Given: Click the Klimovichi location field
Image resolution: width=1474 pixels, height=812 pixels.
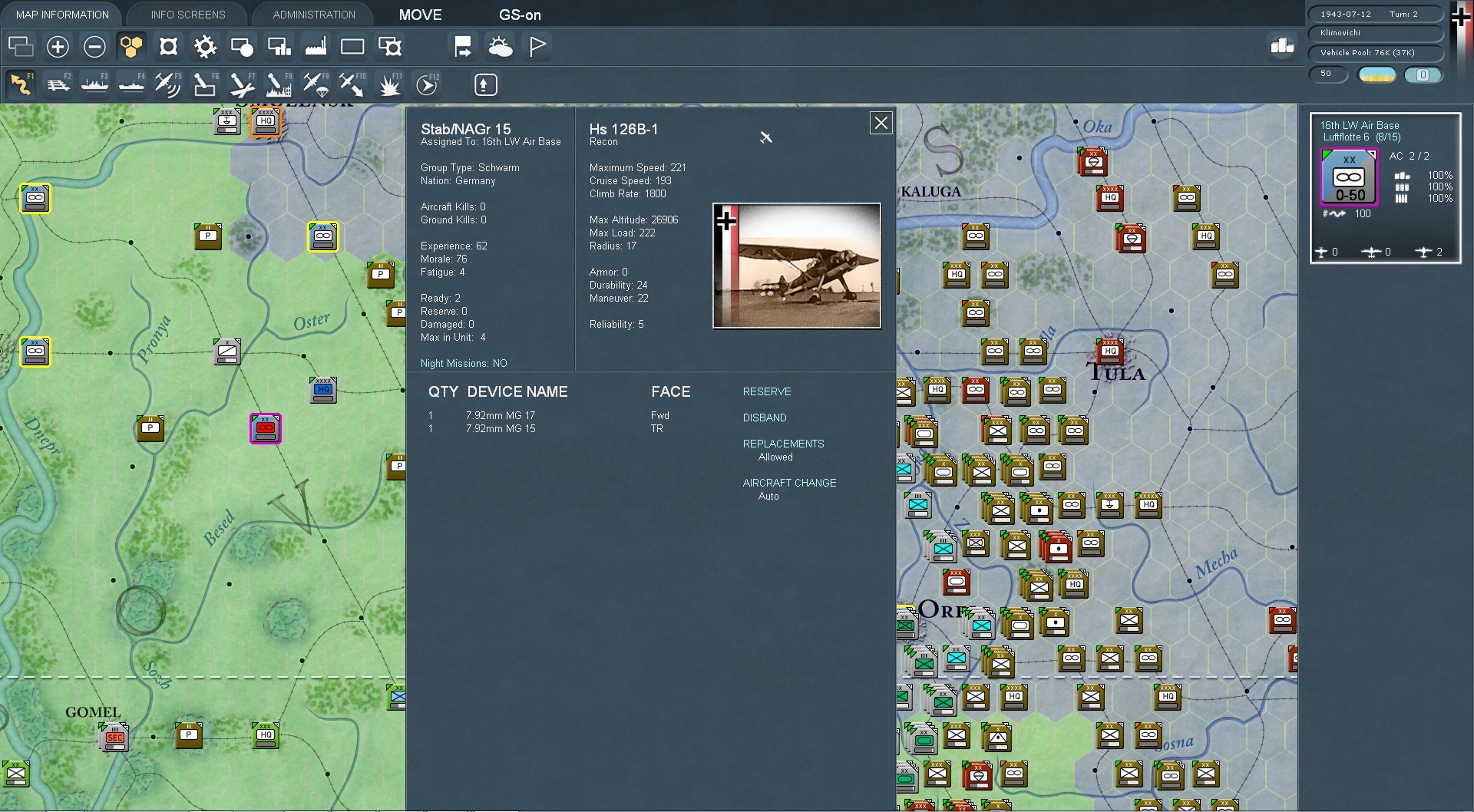Looking at the screenshot, I should (1374, 34).
